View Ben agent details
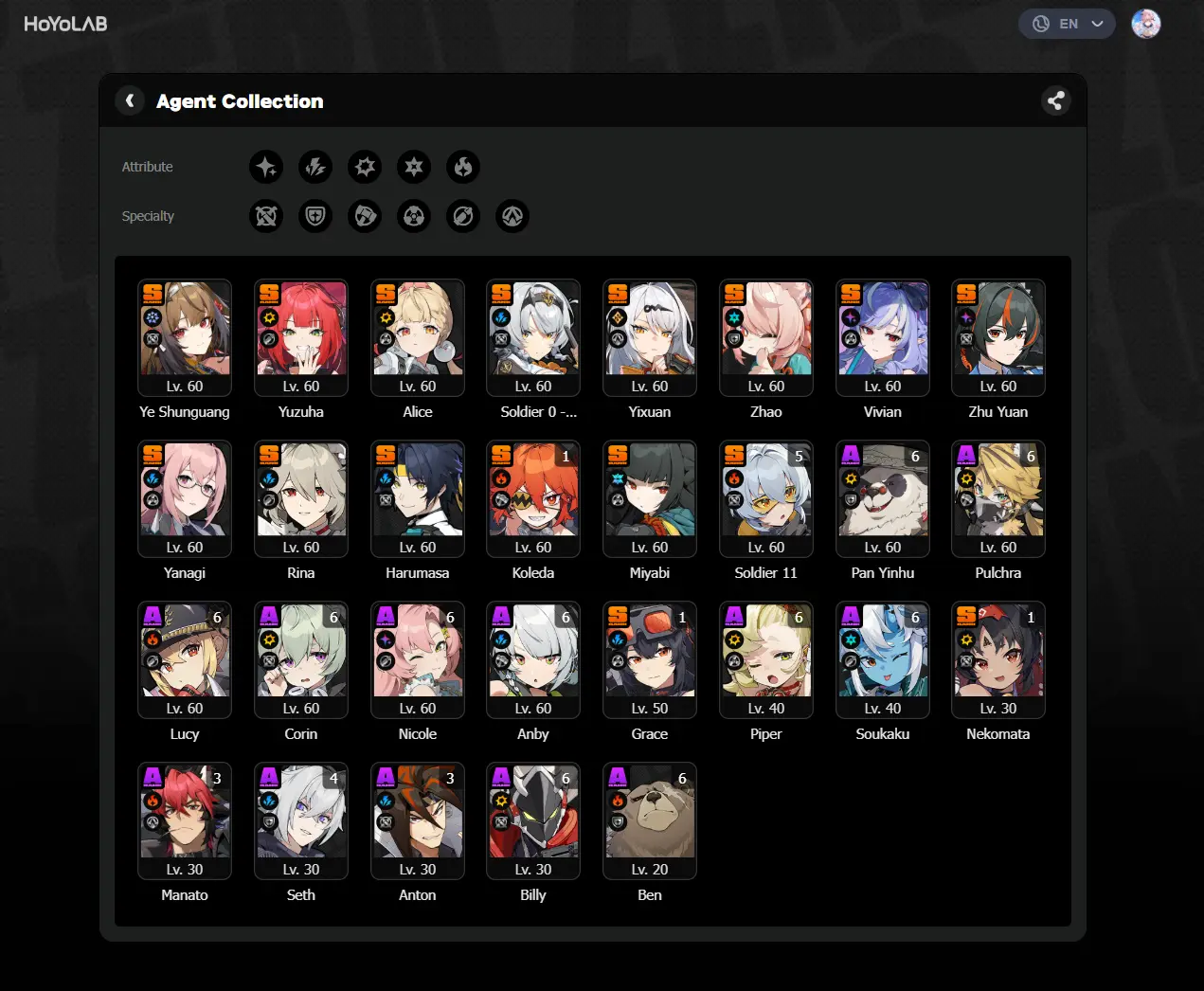The height and width of the screenshot is (991, 1204). click(x=650, y=833)
